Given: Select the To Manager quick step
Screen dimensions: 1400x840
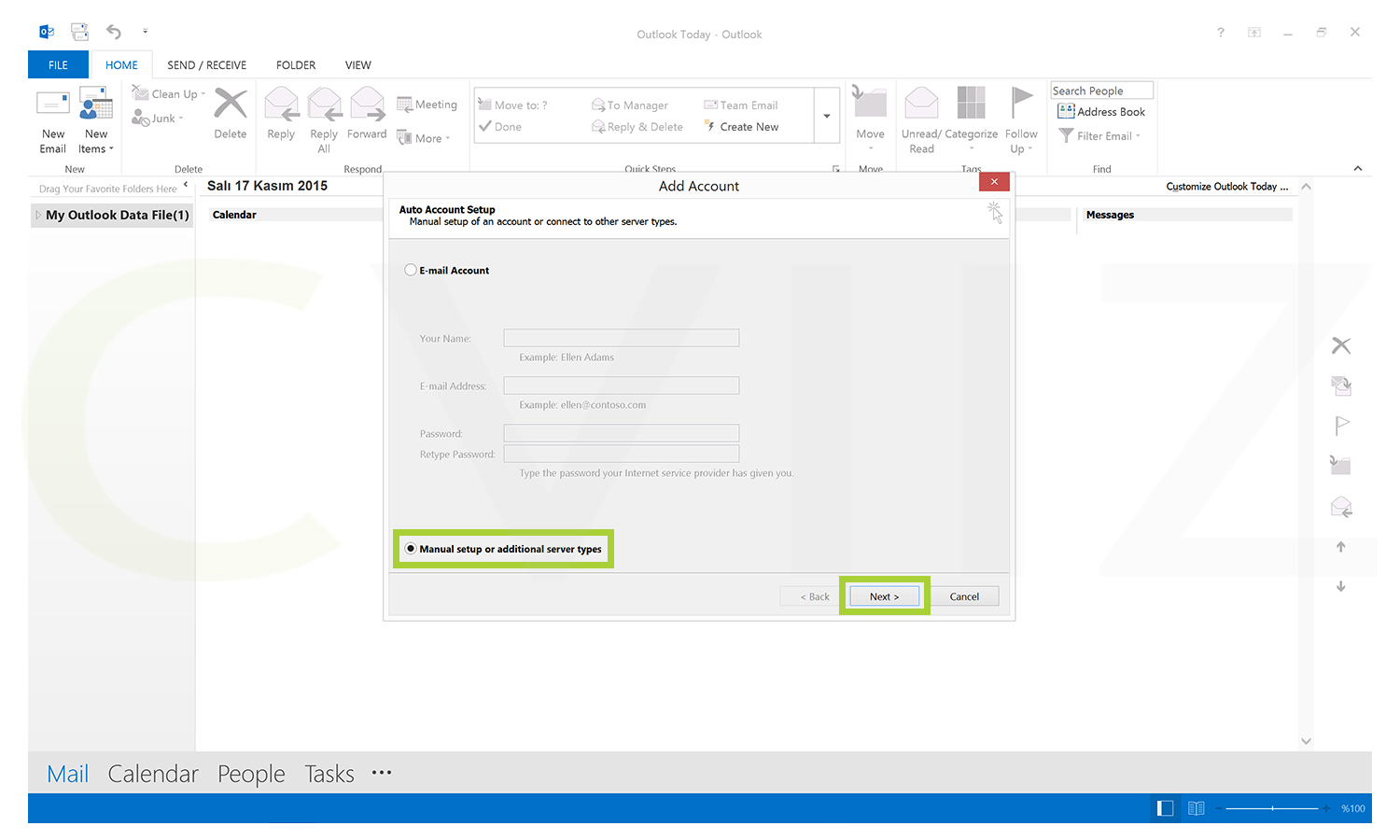Looking at the screenshot, I should [630, 105].
